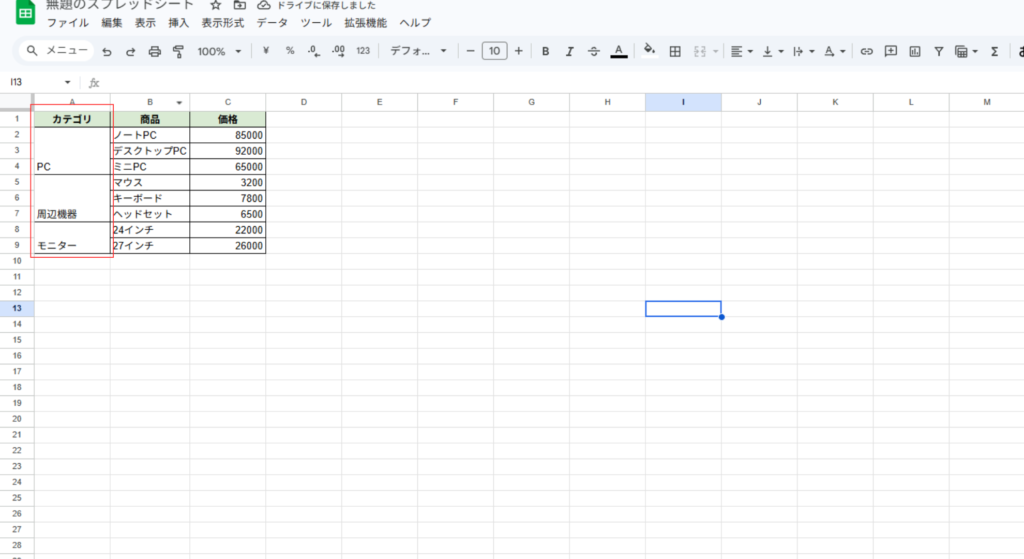Open the データ menu
The image size is (1024, 559).
pyautogui.click(x=272, y=22)
